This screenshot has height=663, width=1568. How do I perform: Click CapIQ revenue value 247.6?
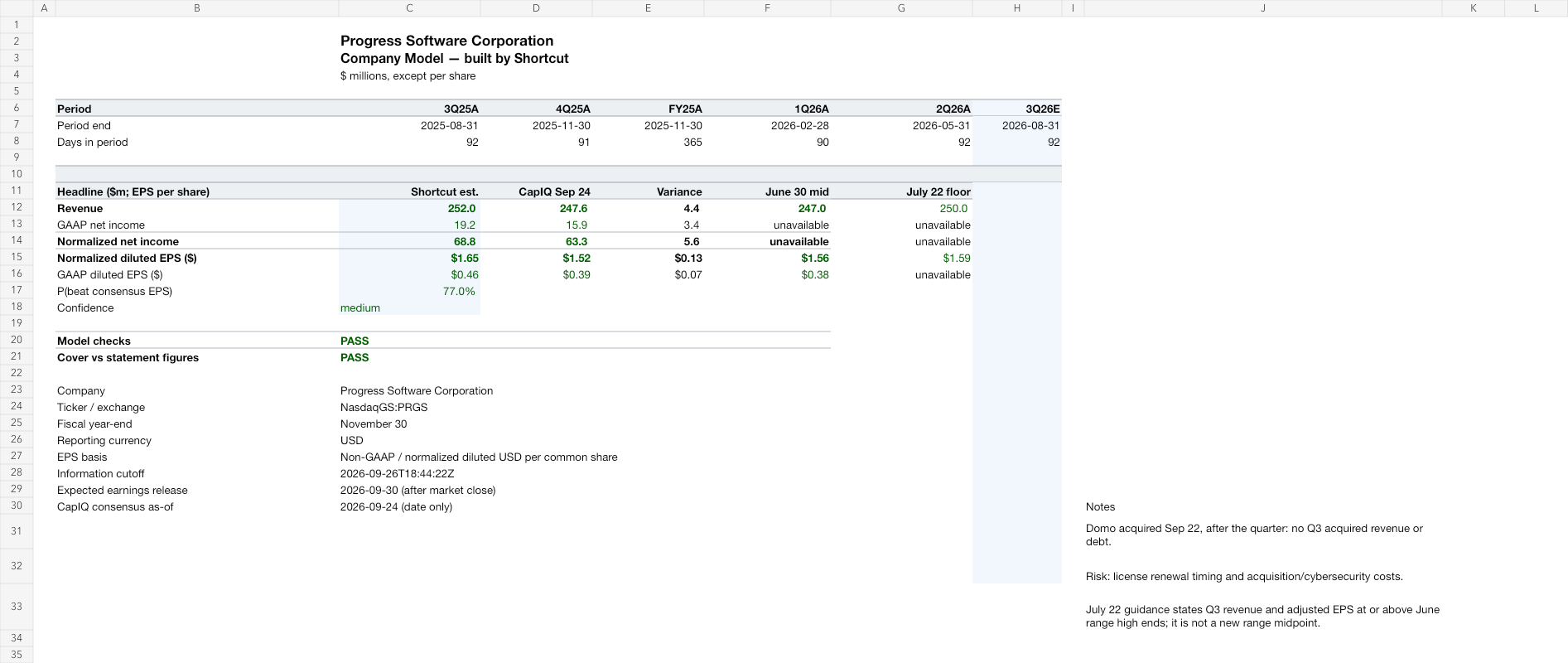click(x=573, y=208)
